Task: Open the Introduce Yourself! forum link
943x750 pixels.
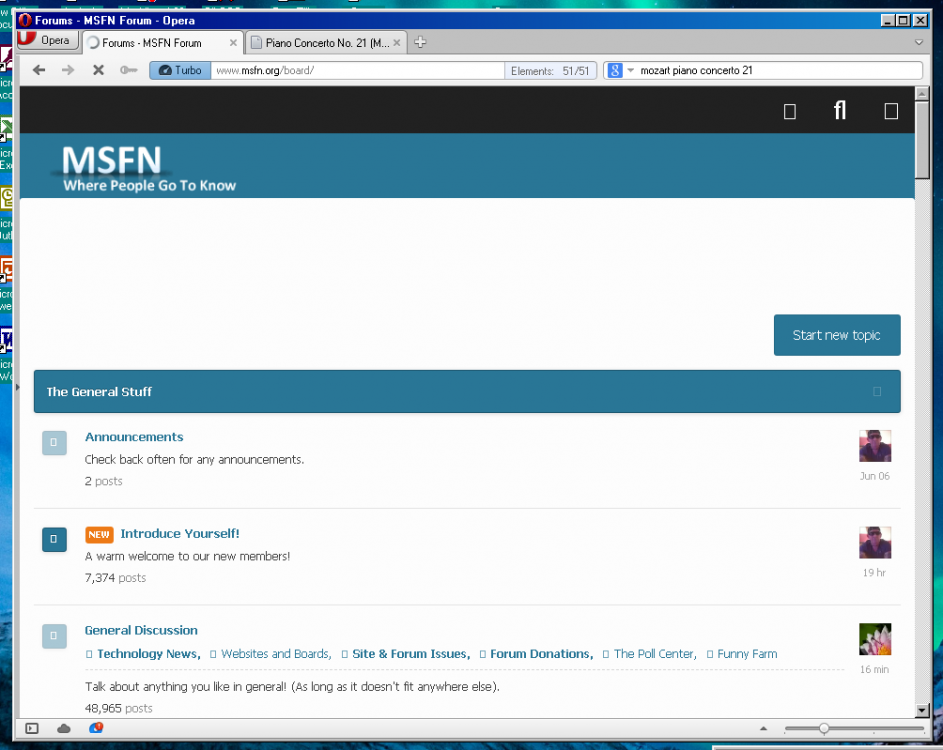Action: coord(180,533)
